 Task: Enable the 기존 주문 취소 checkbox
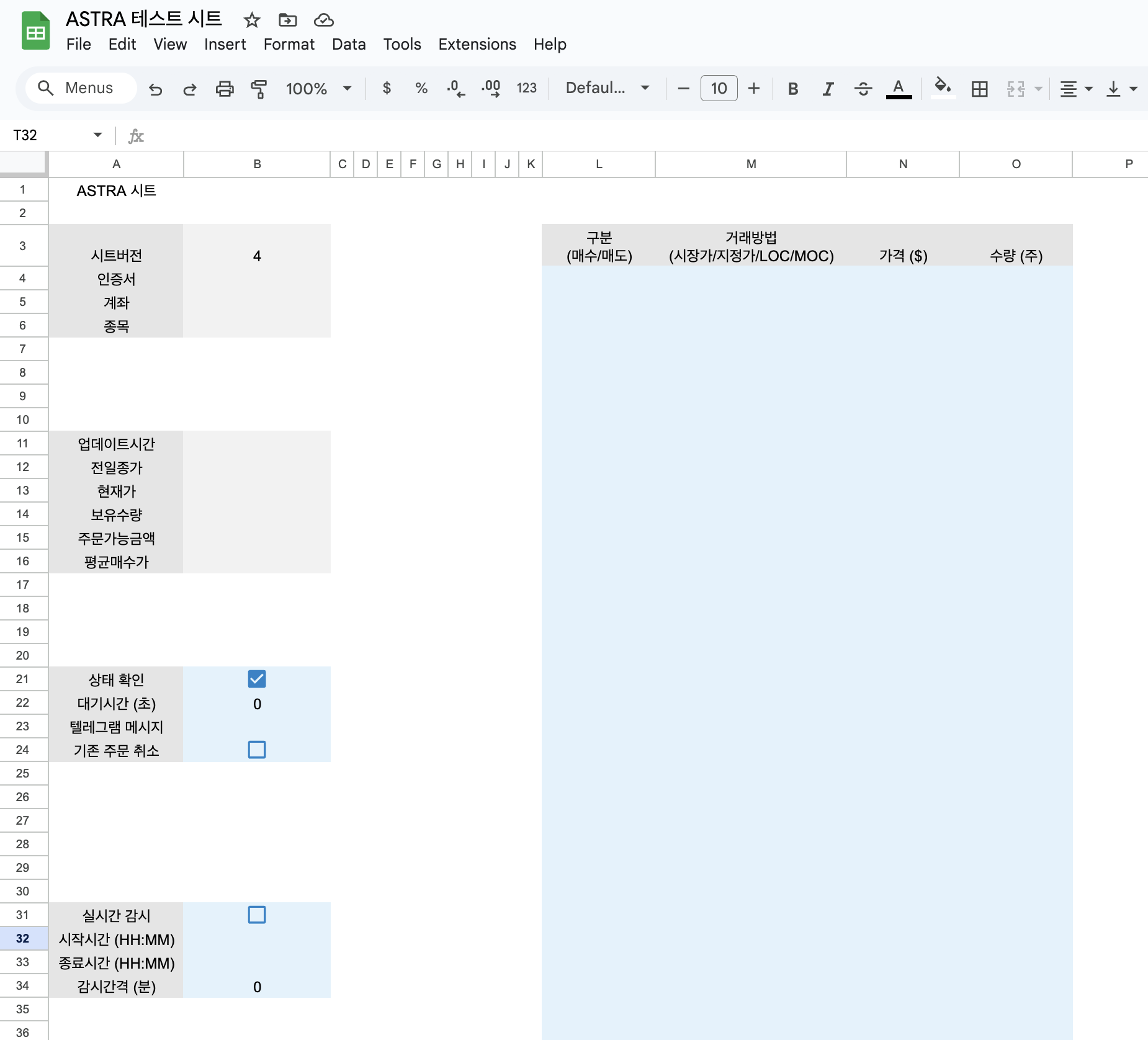(257, 750)
